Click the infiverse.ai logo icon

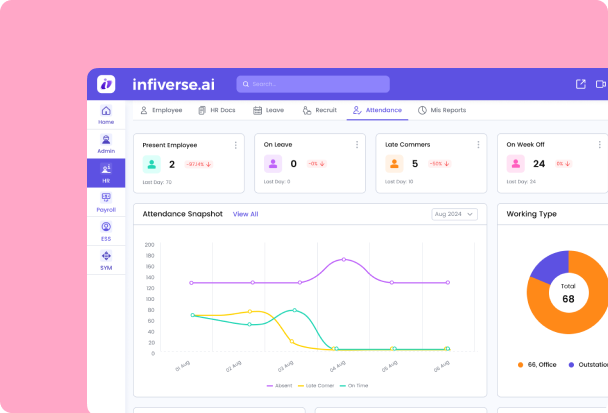click(x=106, y=84)
